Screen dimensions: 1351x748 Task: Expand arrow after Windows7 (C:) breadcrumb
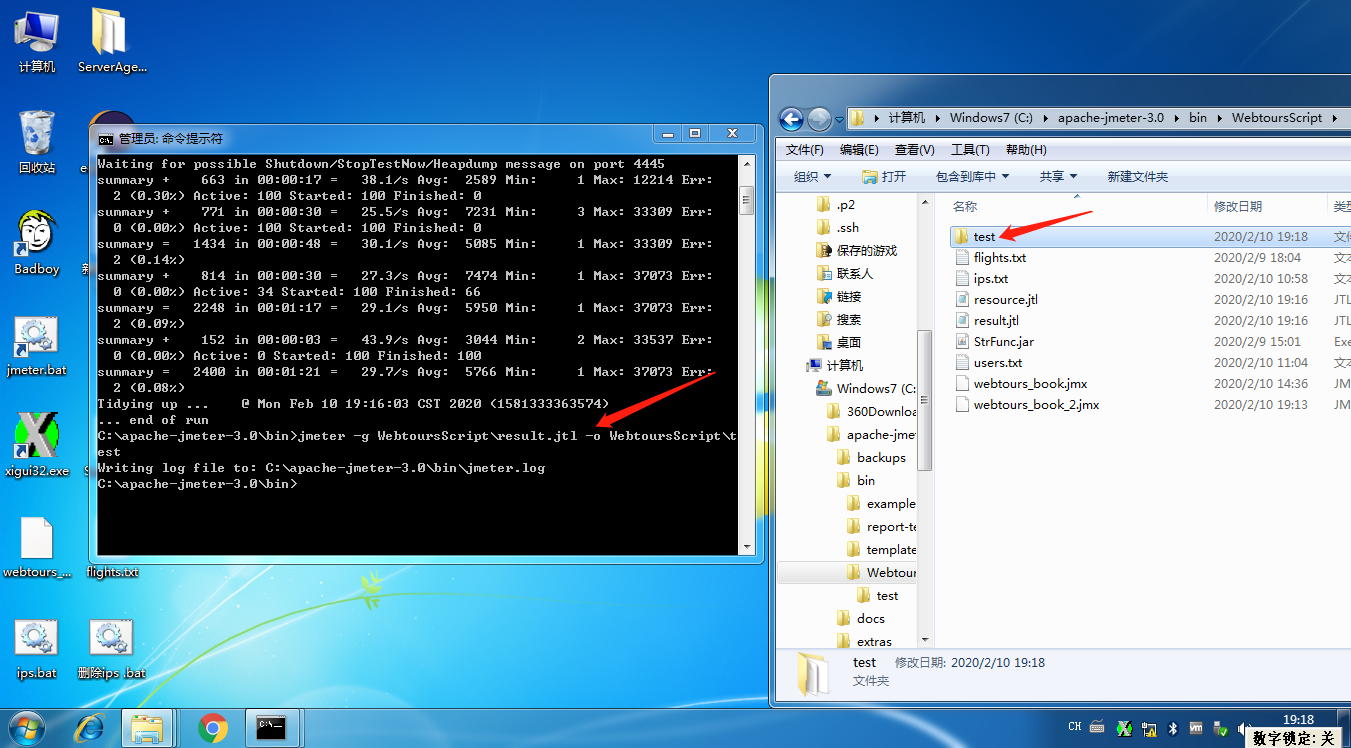(x=1046, y=118)
